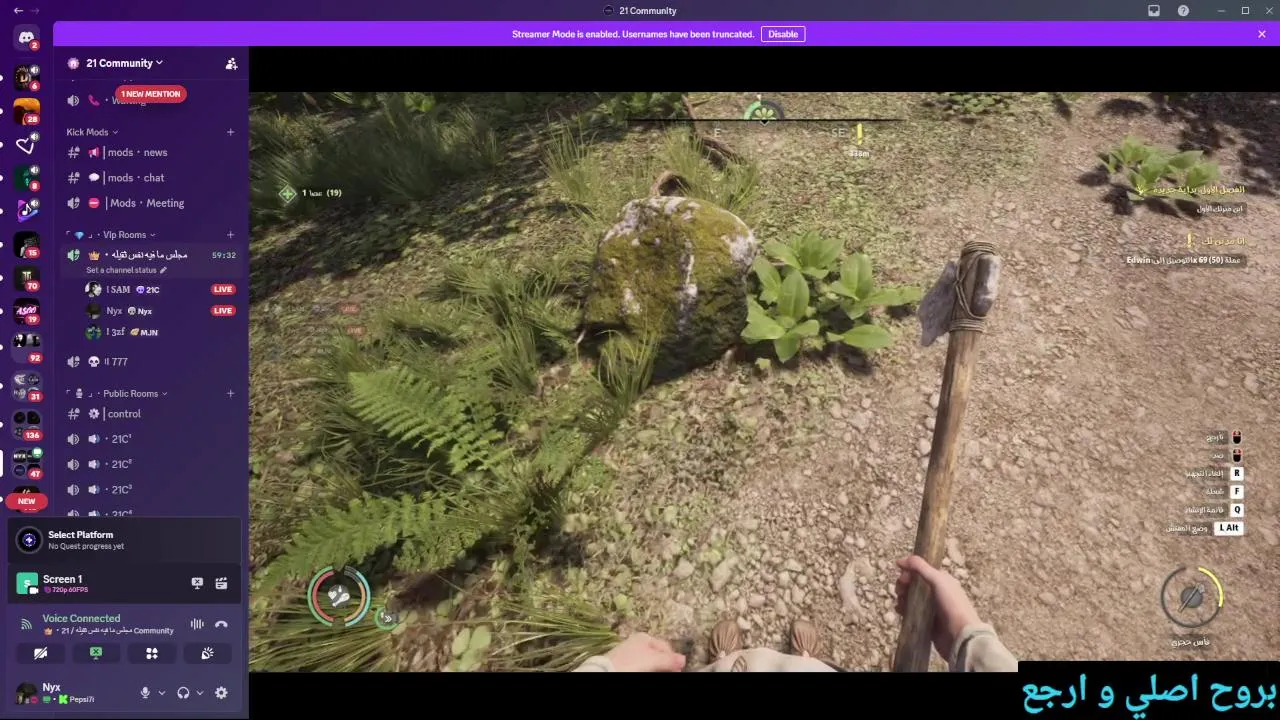The height and width of the screenshot is (720, 1280).
Task: Open the mods · news channel
Action: [152, 153]
